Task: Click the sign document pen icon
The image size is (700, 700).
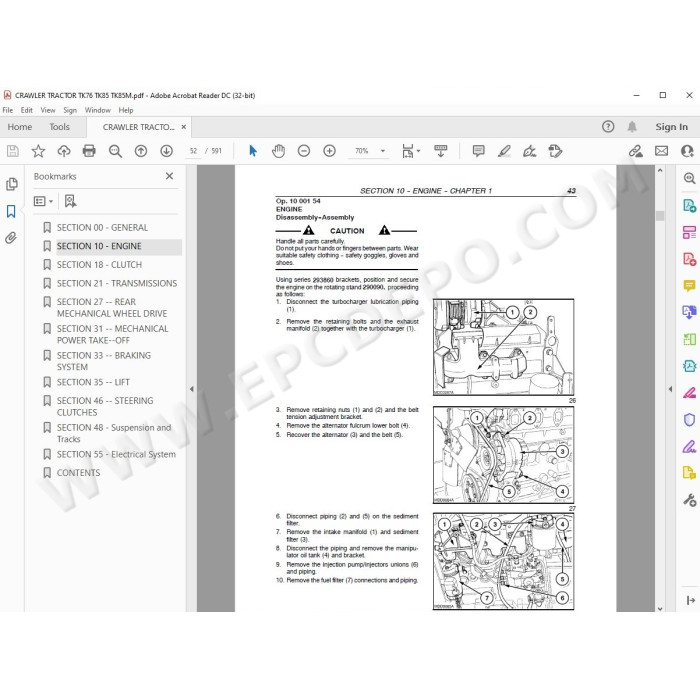Action: point(529,151)
